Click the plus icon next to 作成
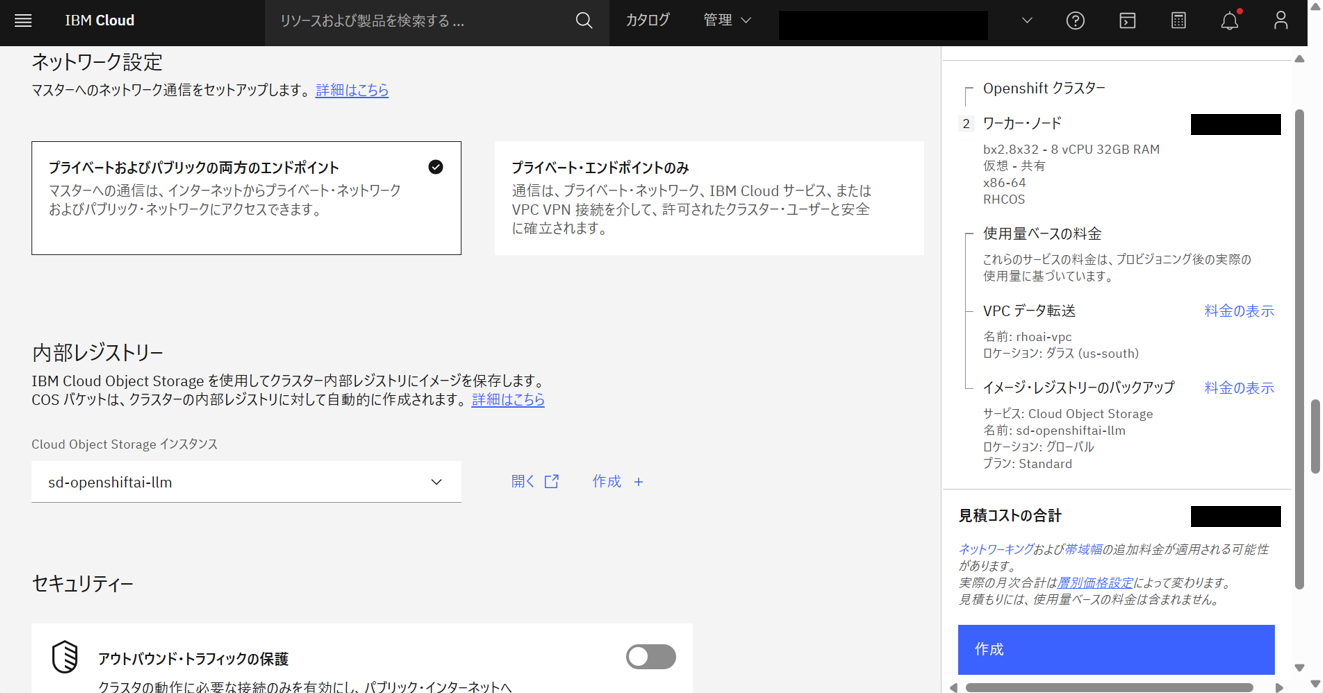 click(638, 482)
